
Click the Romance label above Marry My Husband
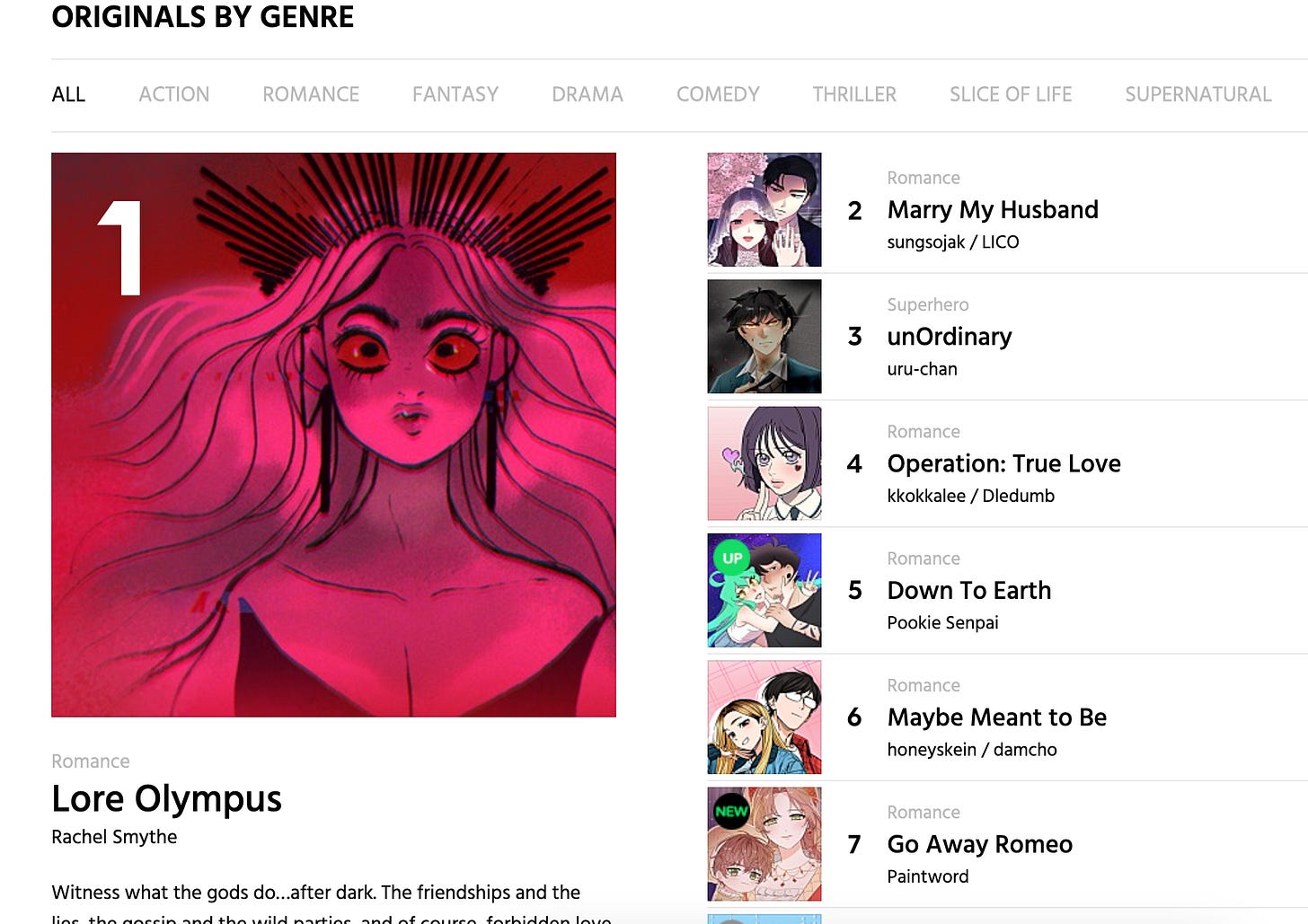click(x=923, y=178)
